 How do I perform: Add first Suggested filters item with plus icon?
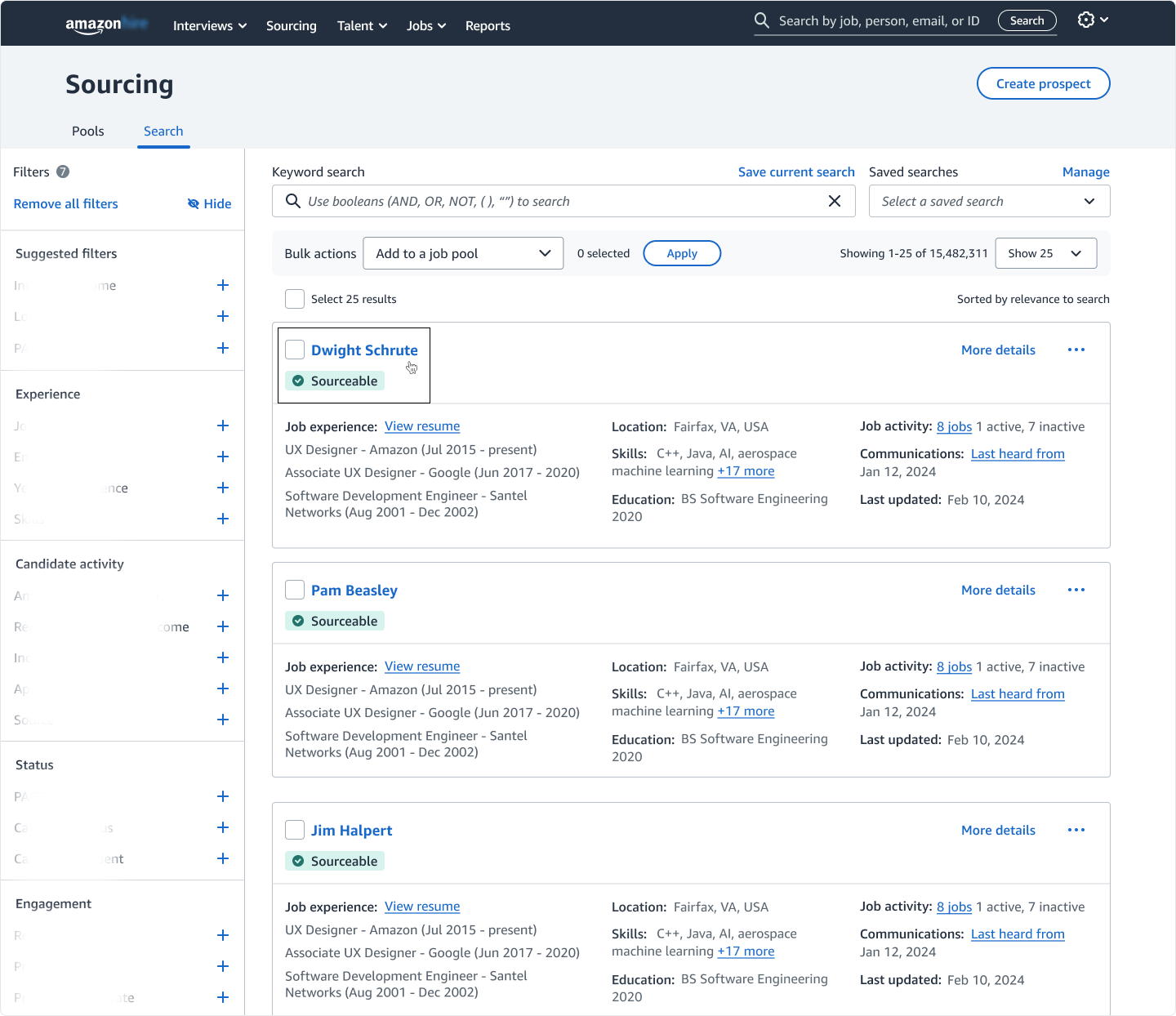[x=223, y=285]
